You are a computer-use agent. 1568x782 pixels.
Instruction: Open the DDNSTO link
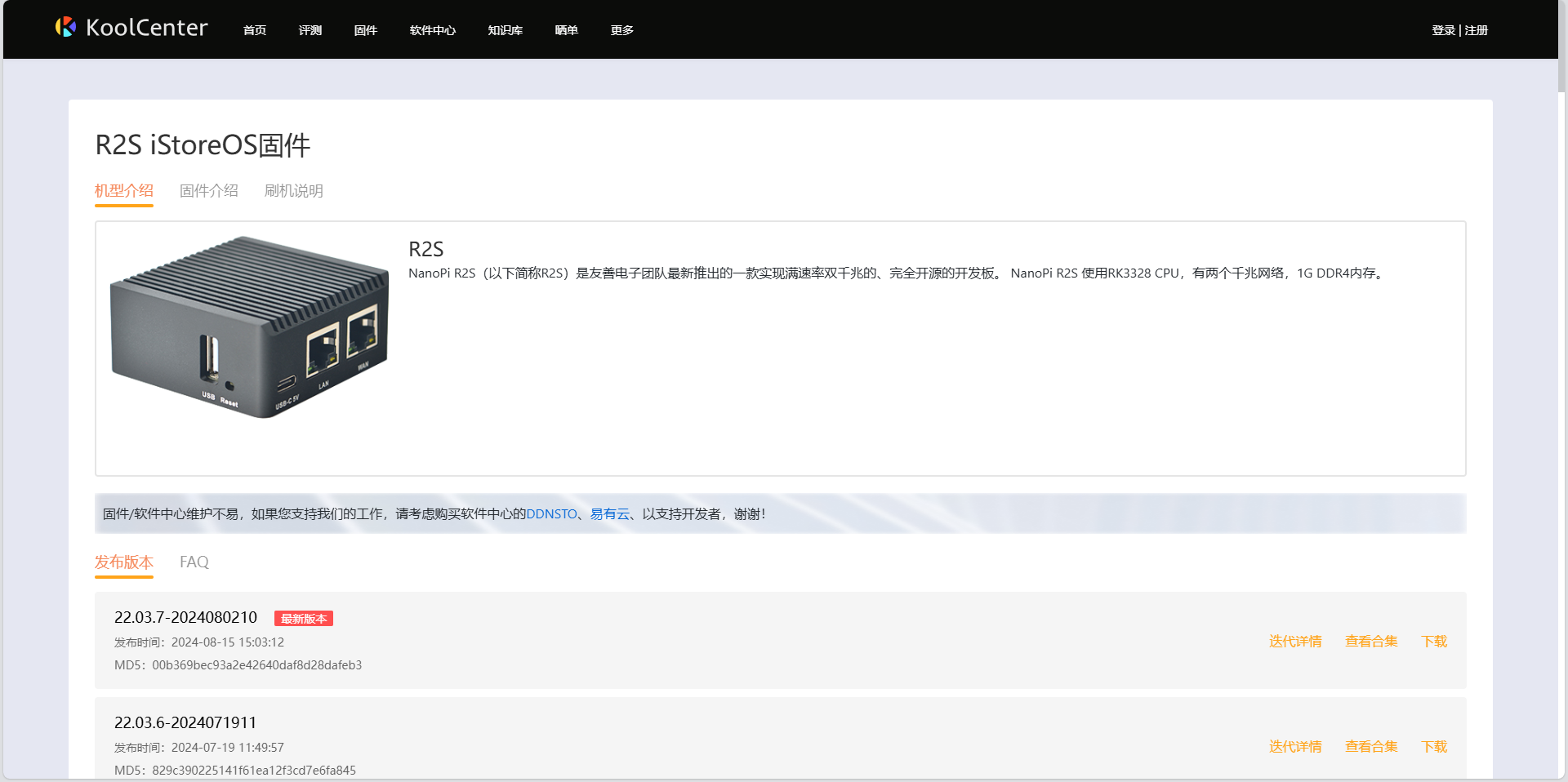click(550, 514)
